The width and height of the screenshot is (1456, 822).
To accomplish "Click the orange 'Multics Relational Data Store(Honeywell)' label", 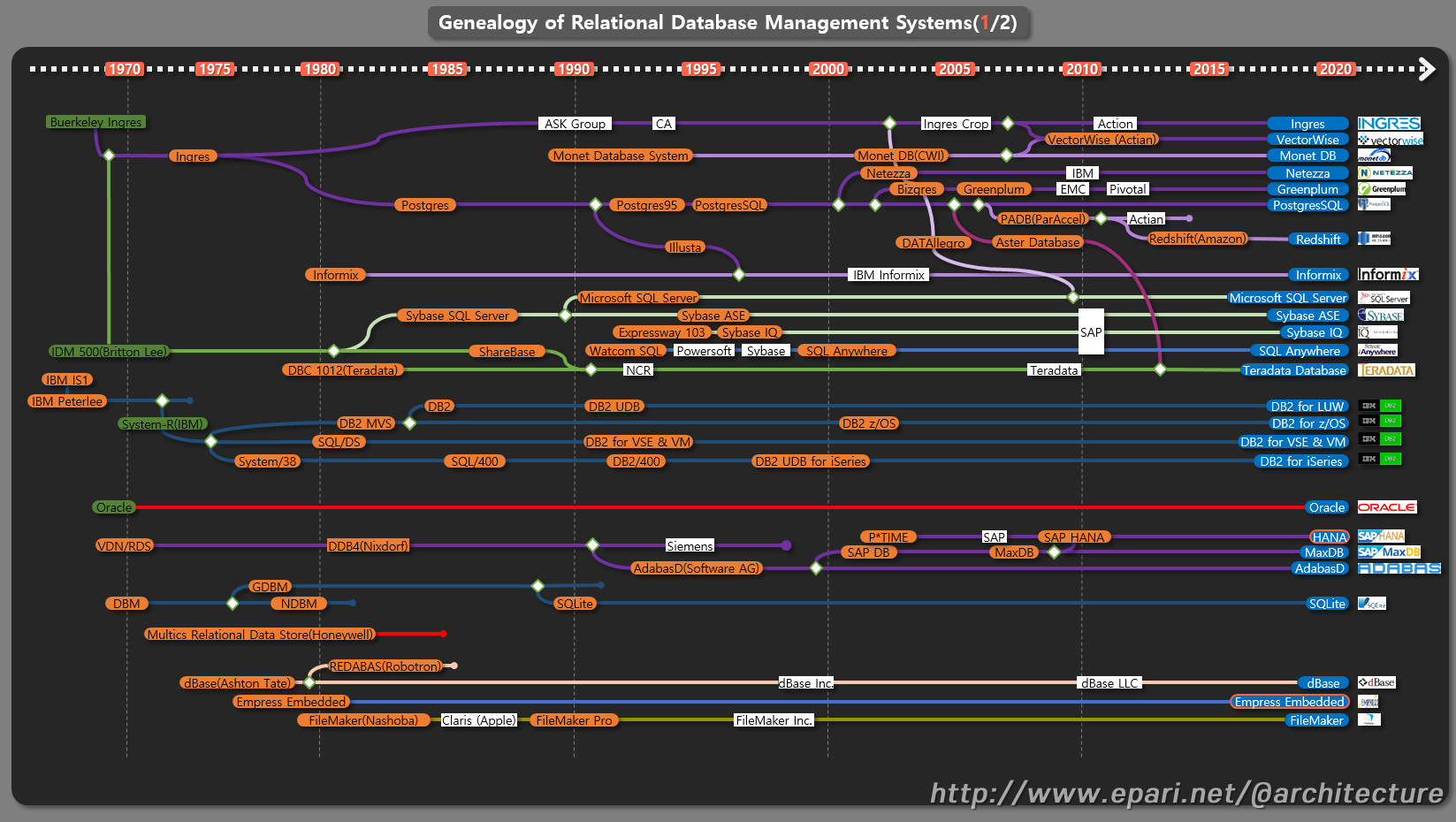I will point(261,635).
